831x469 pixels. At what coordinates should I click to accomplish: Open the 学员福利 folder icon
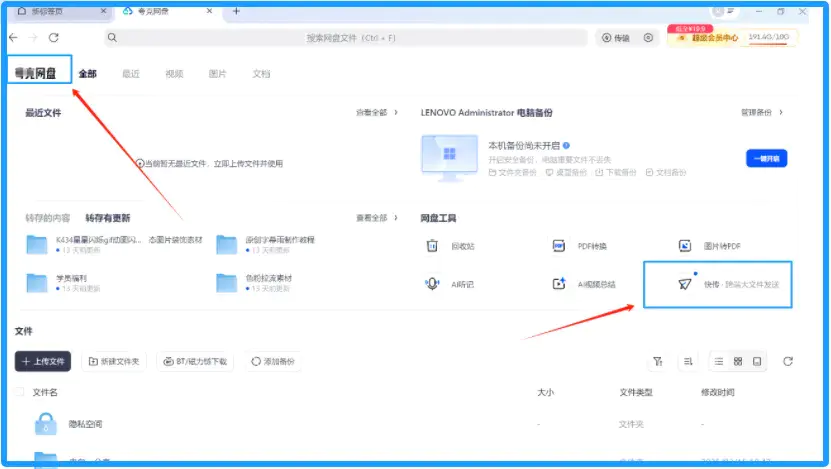pos(37,283)
